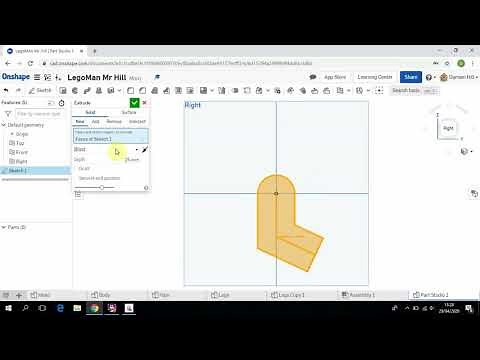Viewport: 480px width, 360px height.
Task: Collapse the Default geometry group
Action: tap(4, 125)
